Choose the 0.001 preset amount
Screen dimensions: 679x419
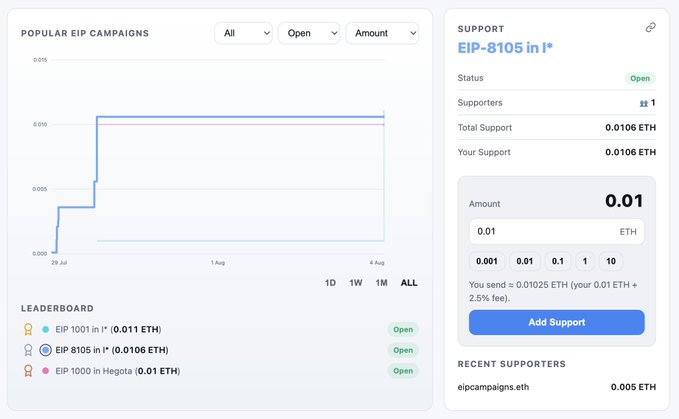[487, 261]
